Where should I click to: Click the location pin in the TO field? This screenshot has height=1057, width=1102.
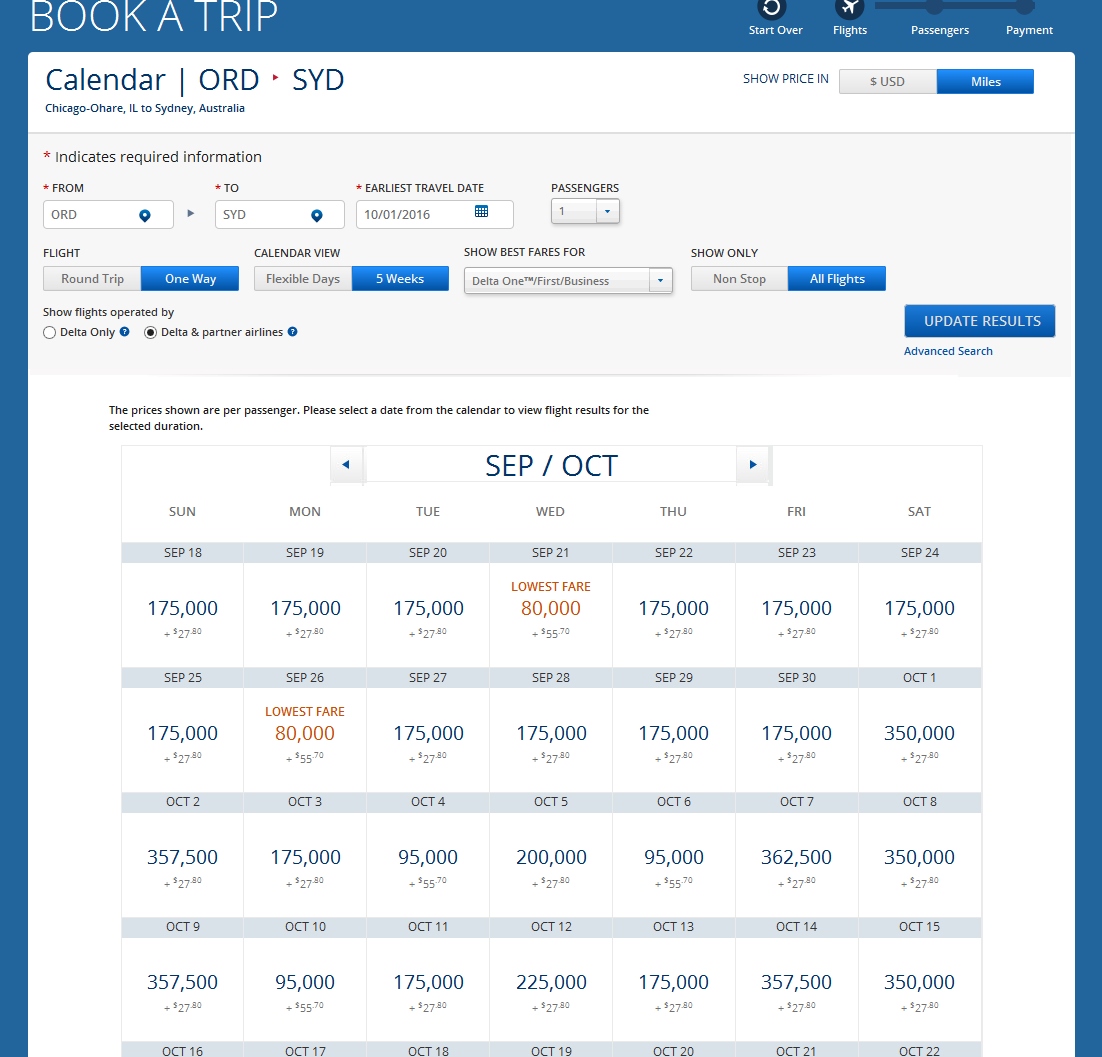[317, 215]
